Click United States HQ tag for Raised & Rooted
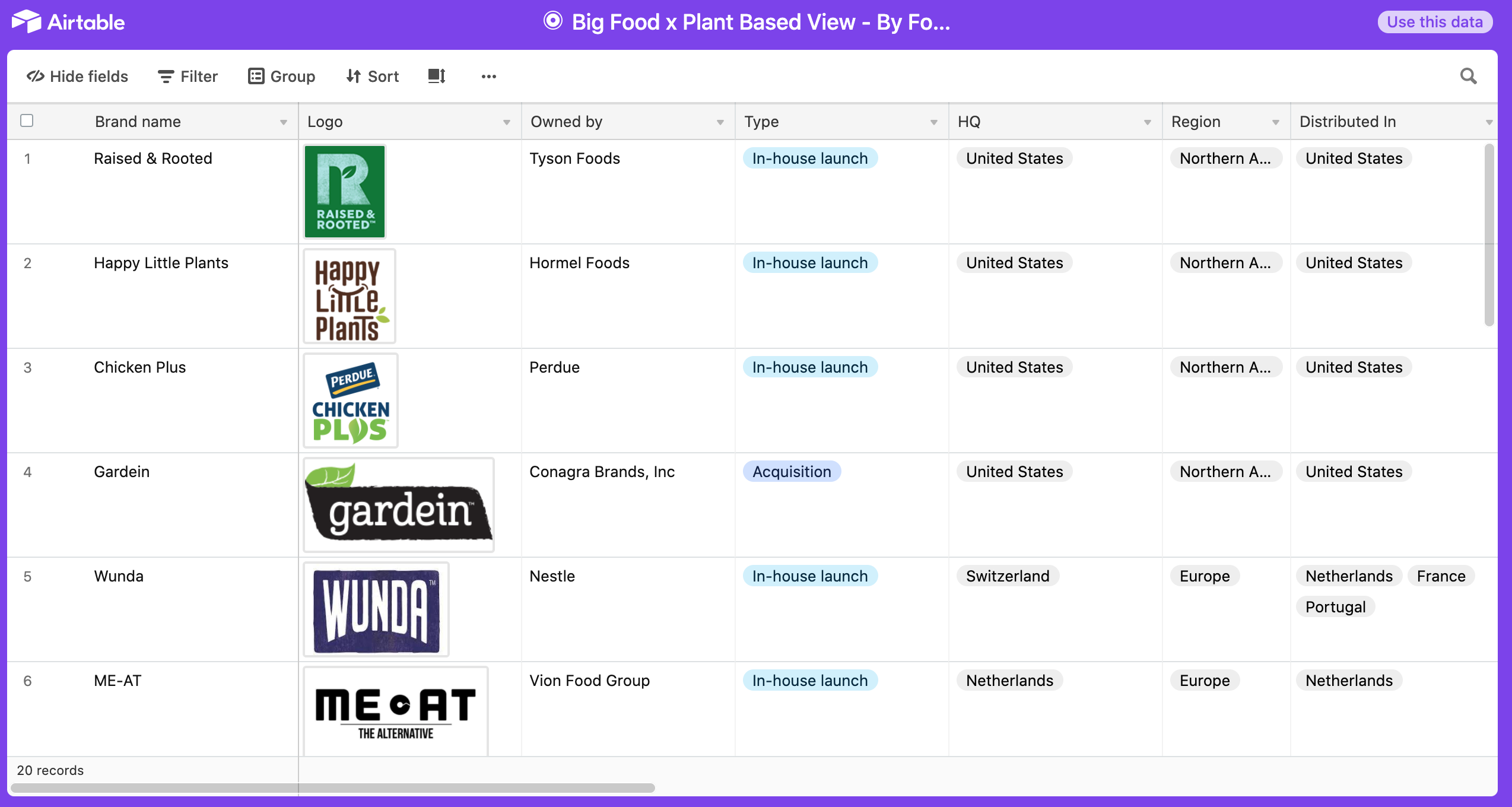 (x=1014, y=158)
